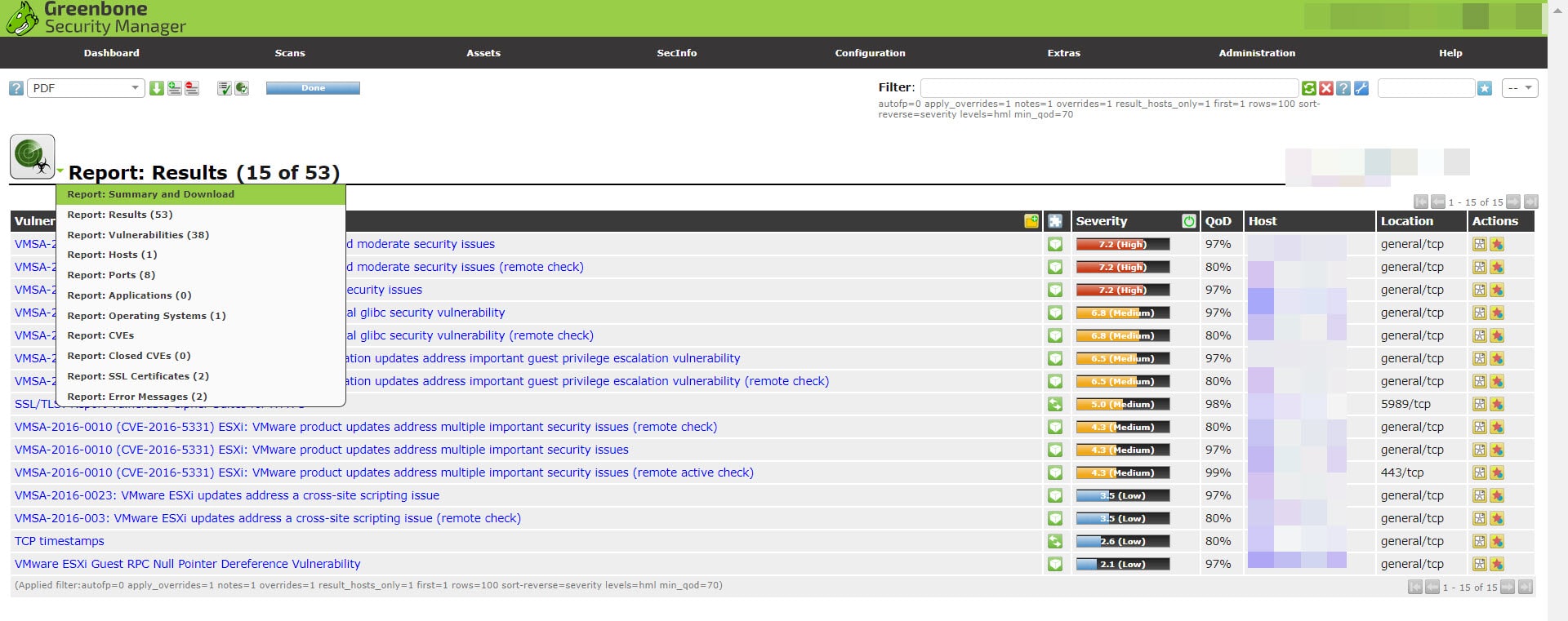This screenshot has width=1568, height=621.
Task: Click the blue Done status bar
Action: click(313, 88)
